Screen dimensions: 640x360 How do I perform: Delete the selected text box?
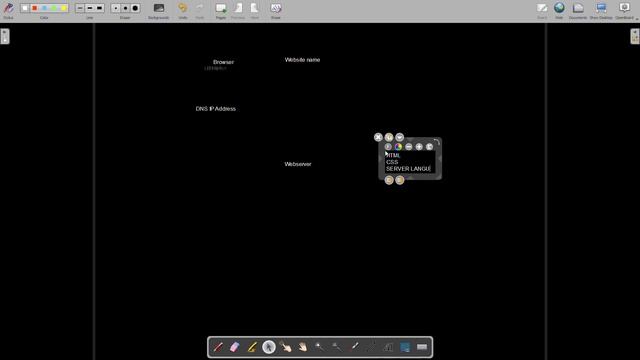(378, 137)
